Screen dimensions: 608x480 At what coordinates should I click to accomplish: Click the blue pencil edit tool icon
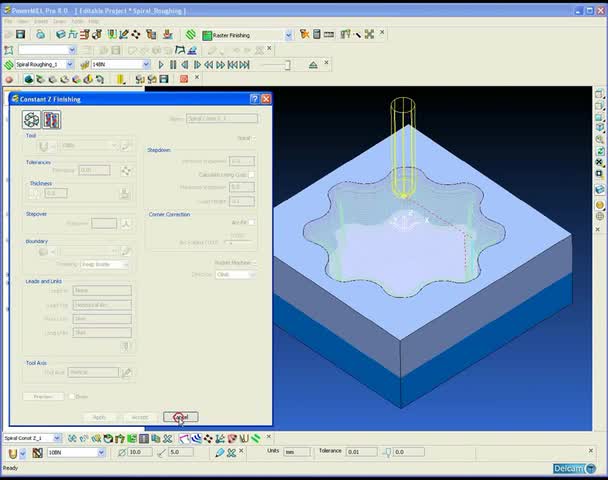[219, 452]
